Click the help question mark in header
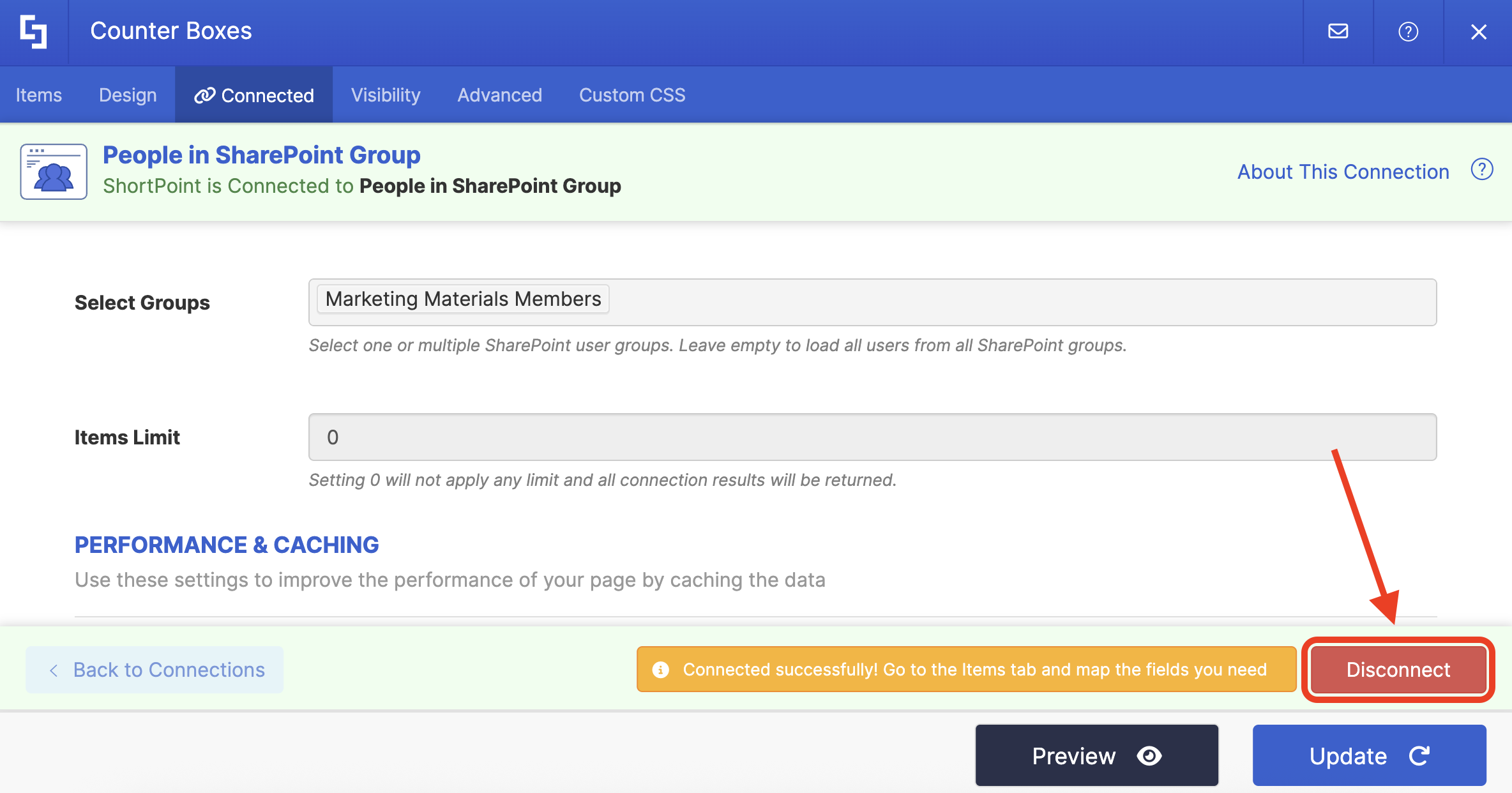 pos(1408,31)
